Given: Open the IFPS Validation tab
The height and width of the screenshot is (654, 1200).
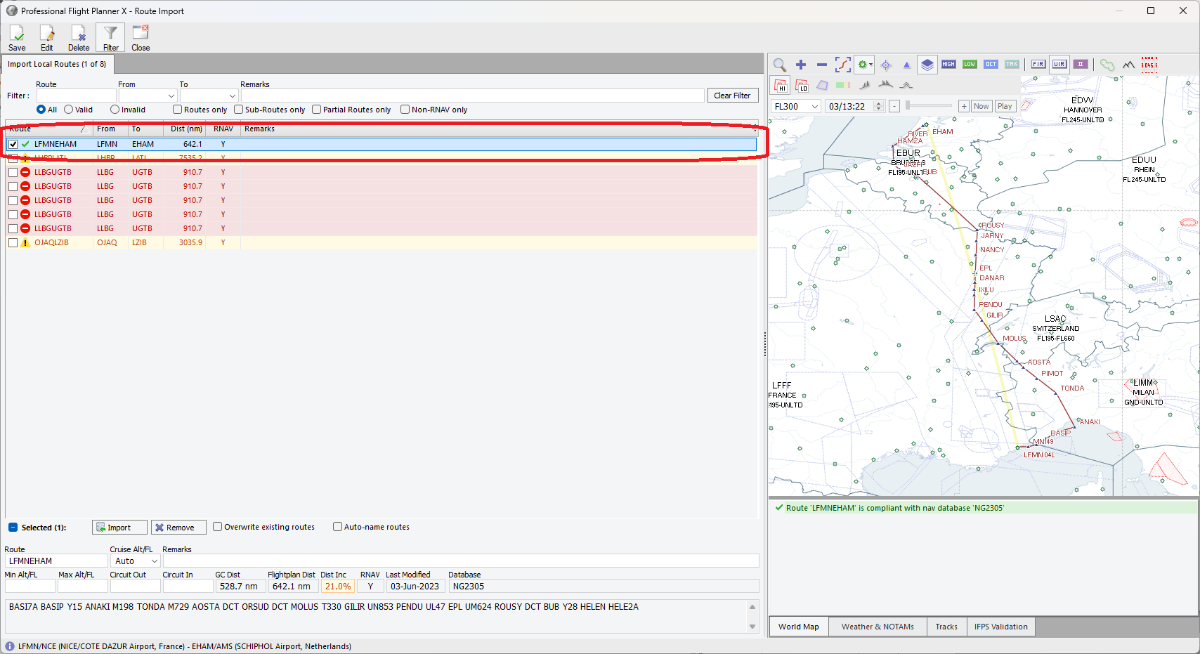Looking at the screenshot, I should (1000, 627).
